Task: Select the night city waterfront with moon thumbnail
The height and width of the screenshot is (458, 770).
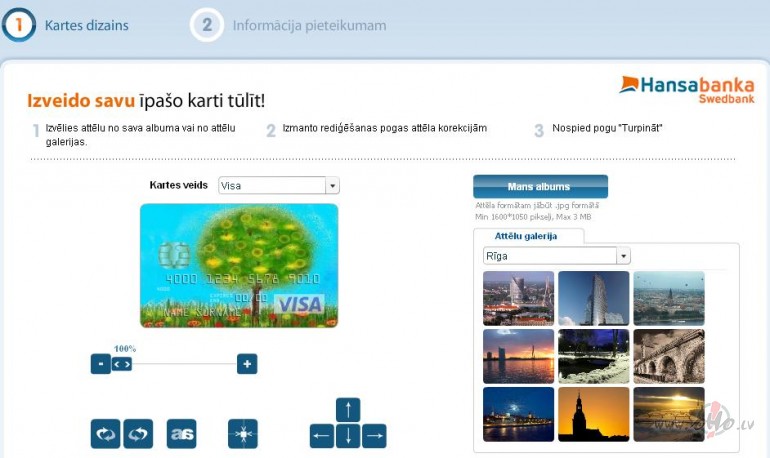Action: pyautogui.click(x=519, y=414)
